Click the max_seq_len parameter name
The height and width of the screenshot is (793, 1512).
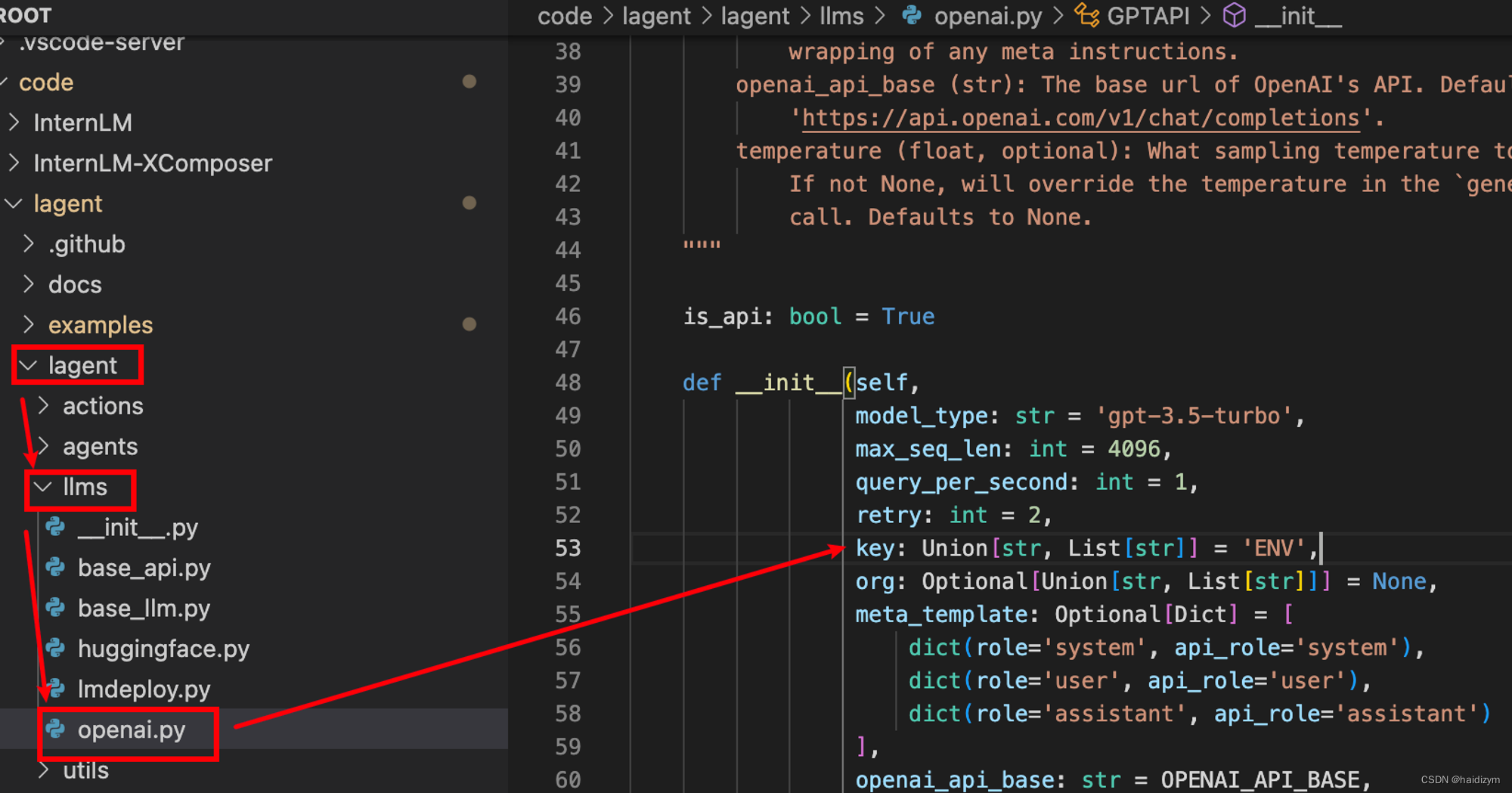928,449
